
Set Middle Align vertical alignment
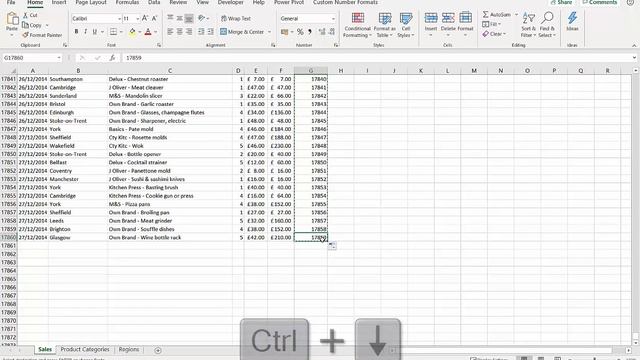click(x=180, y=18)
